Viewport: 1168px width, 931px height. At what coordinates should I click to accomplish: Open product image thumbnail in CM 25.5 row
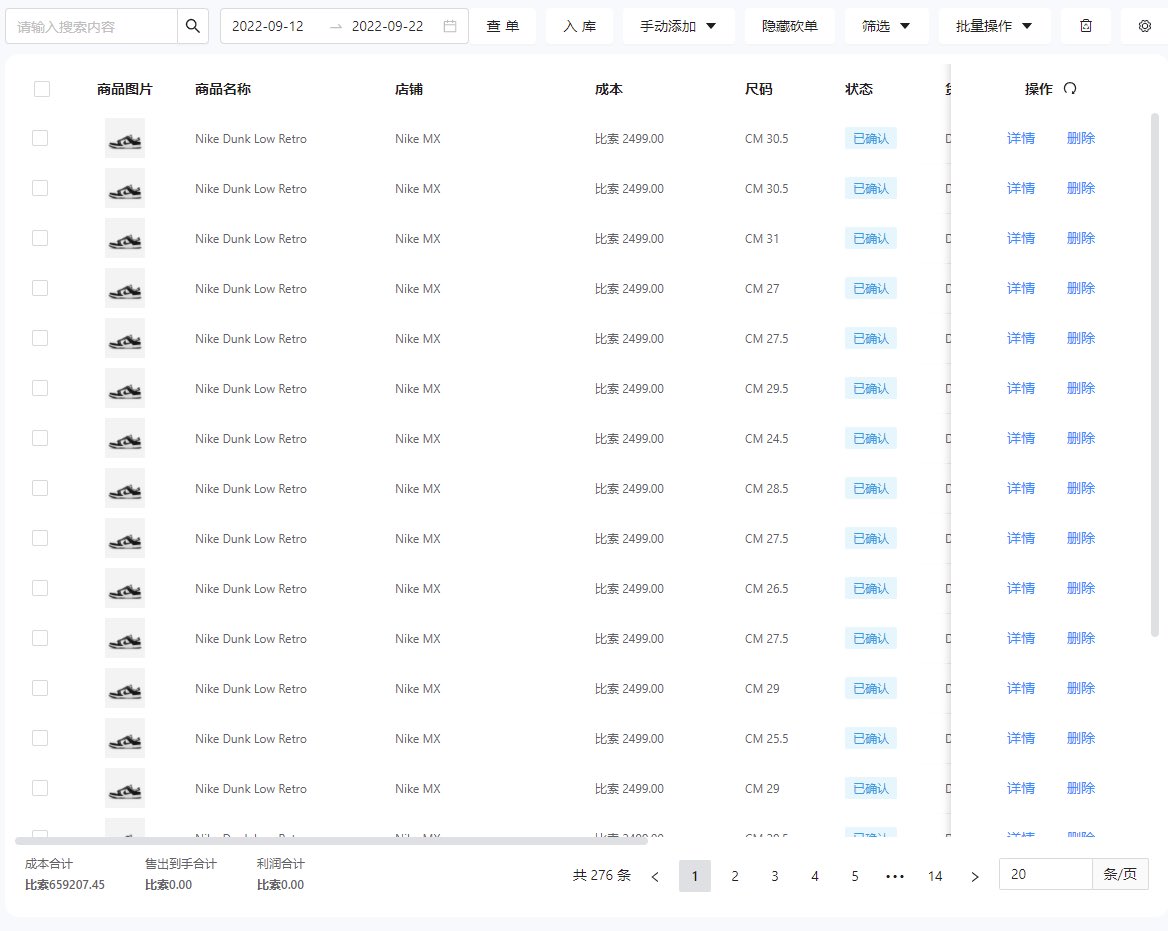click(x=125, y=738)
